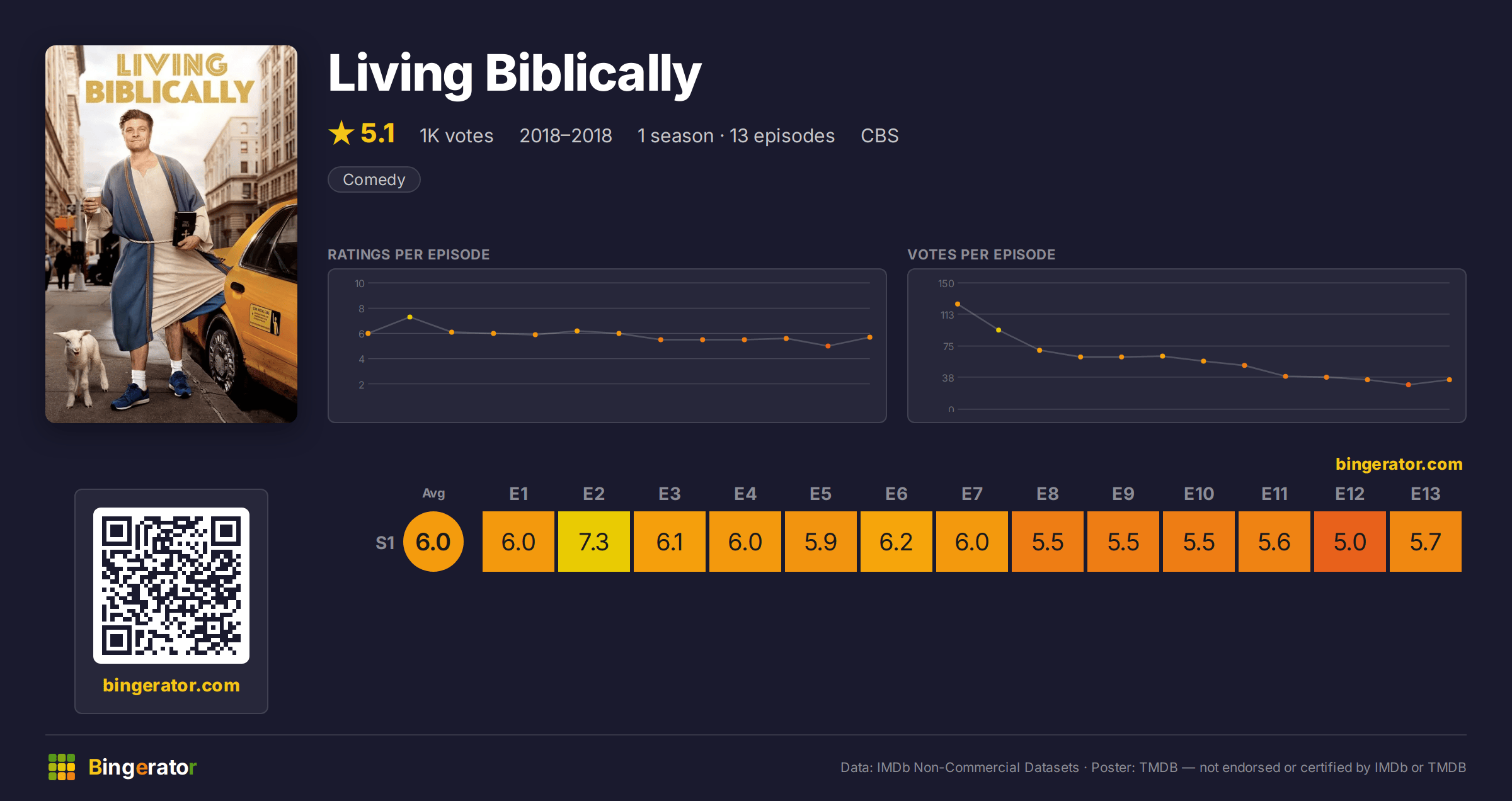Click the QR code image
The height and width of the screenshot is (801, 1512).
pos(171,586)
